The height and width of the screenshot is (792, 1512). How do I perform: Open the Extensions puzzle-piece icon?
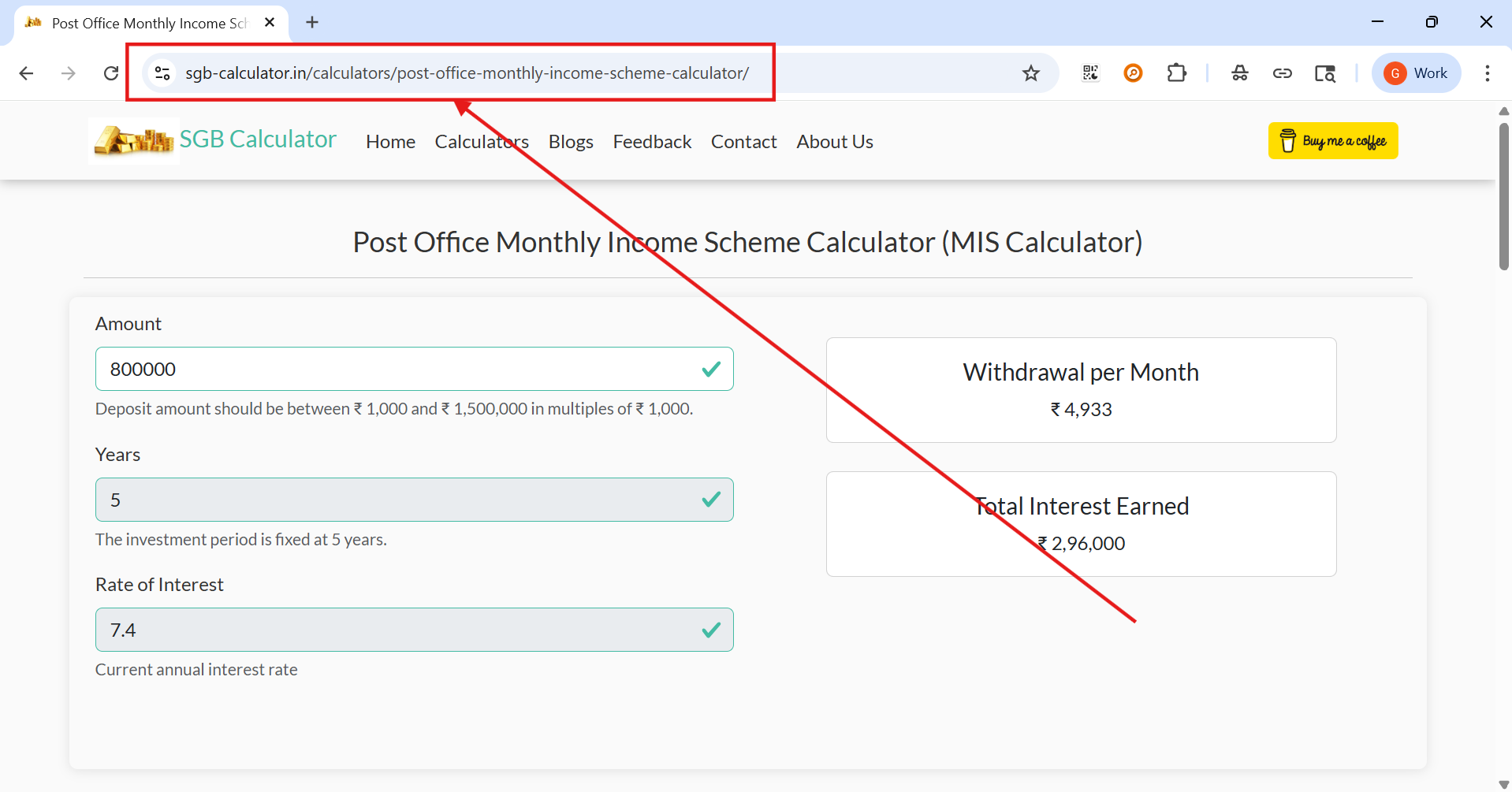tap(1175, 73)
